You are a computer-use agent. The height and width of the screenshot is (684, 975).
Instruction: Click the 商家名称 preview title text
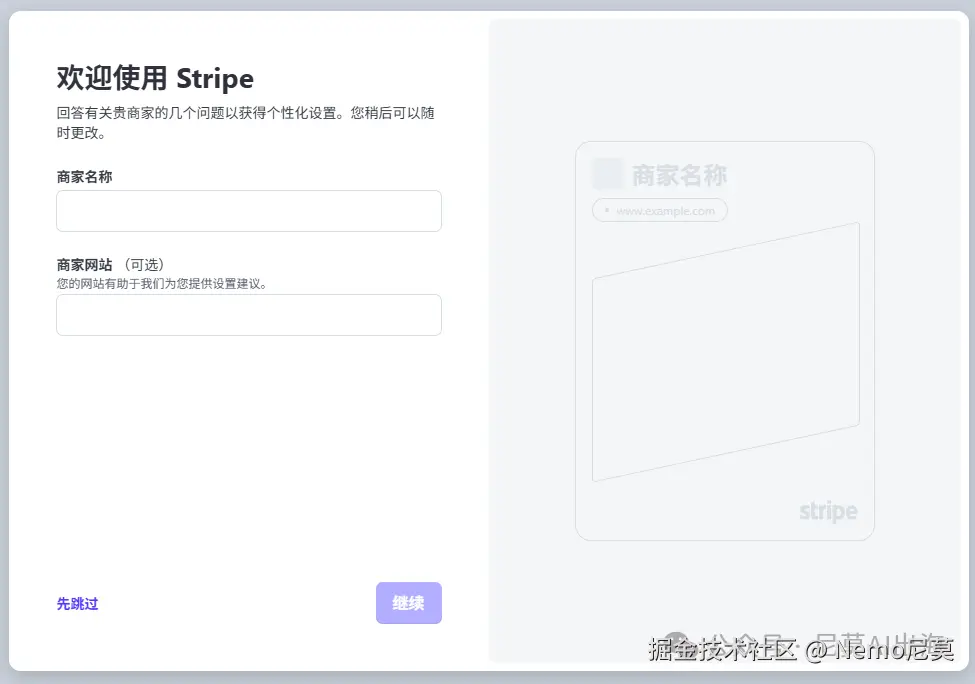(x=678, y=173)
